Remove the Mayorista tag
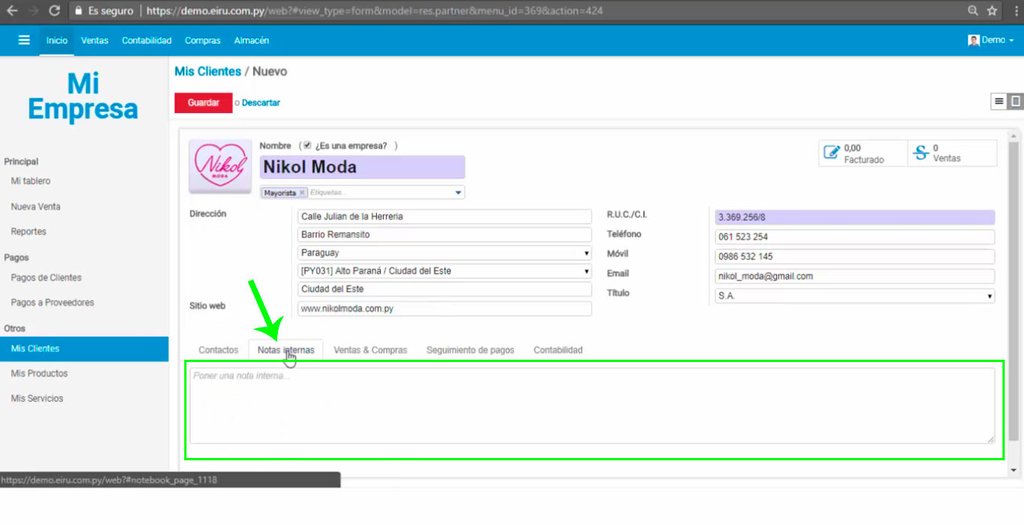Screen dimensions: 1024x525 [302, 193]
